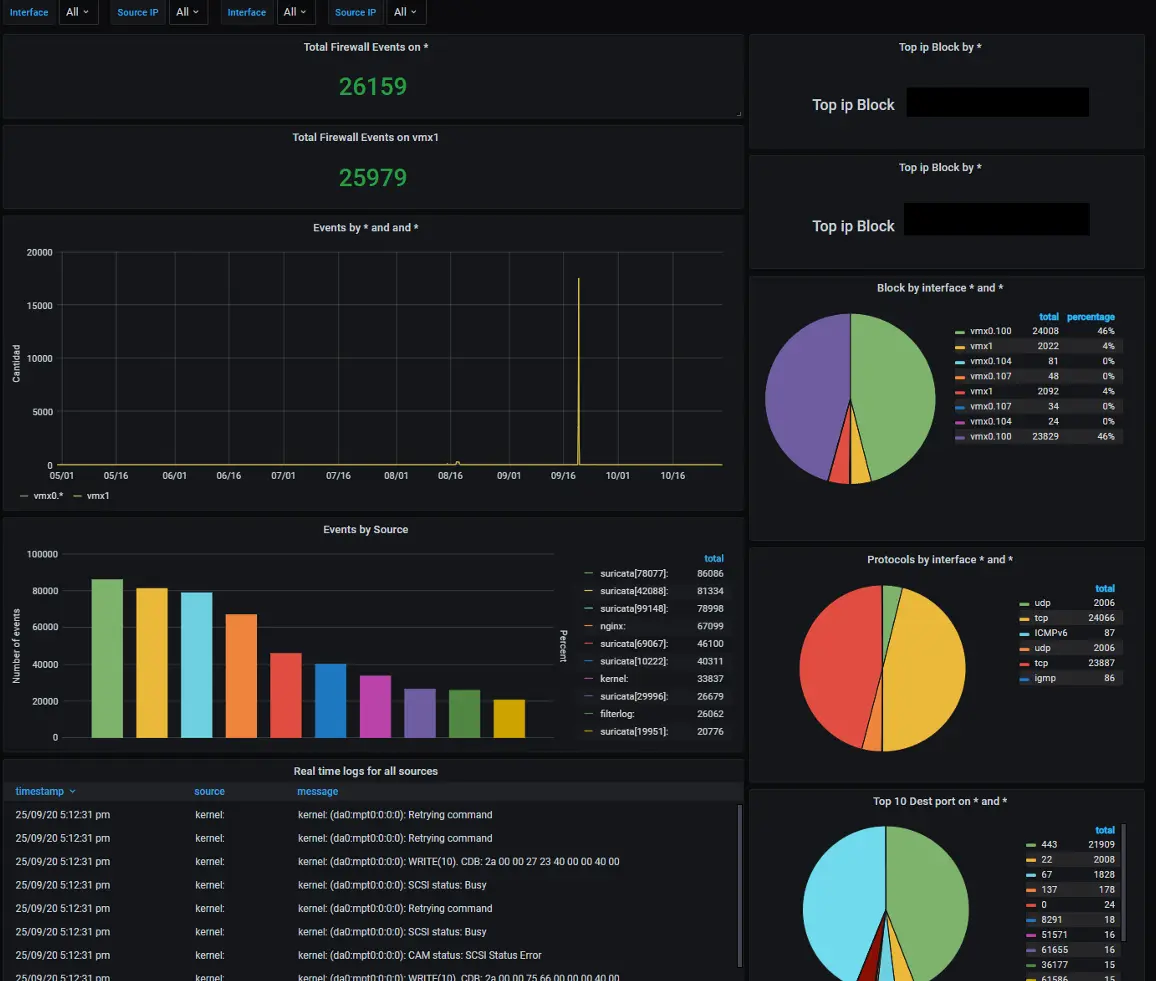Toggle the nginx series in Events by Source legend
This screenshot has height=981, width=1156.
pos(589,627)
